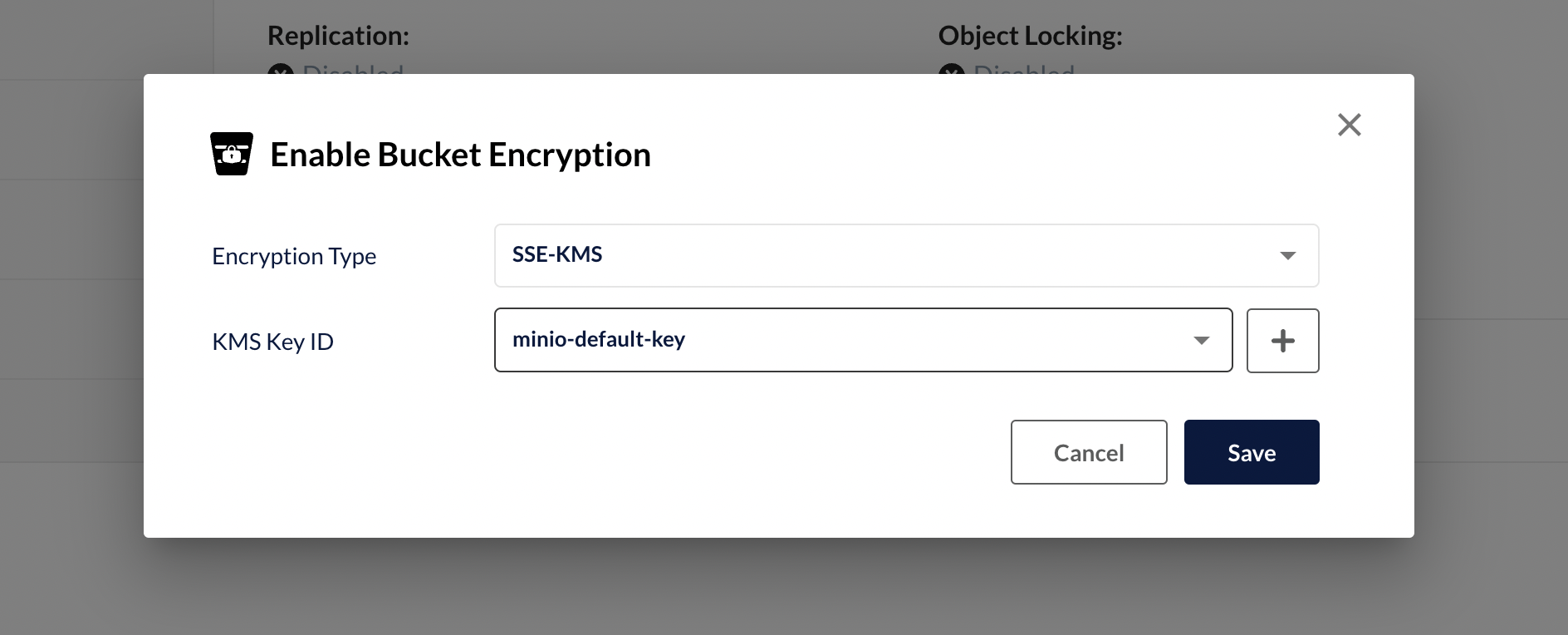Click the Object Locking heading in background
This screenshot has width=1568, height=635.
[x=1030, y=36]
